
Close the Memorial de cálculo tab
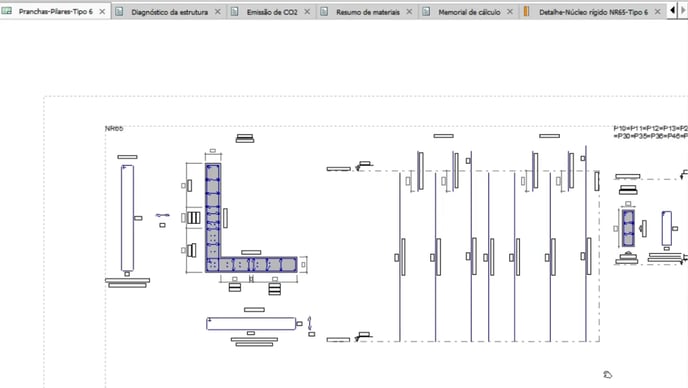pyautogui.click(x=510, y=12)
